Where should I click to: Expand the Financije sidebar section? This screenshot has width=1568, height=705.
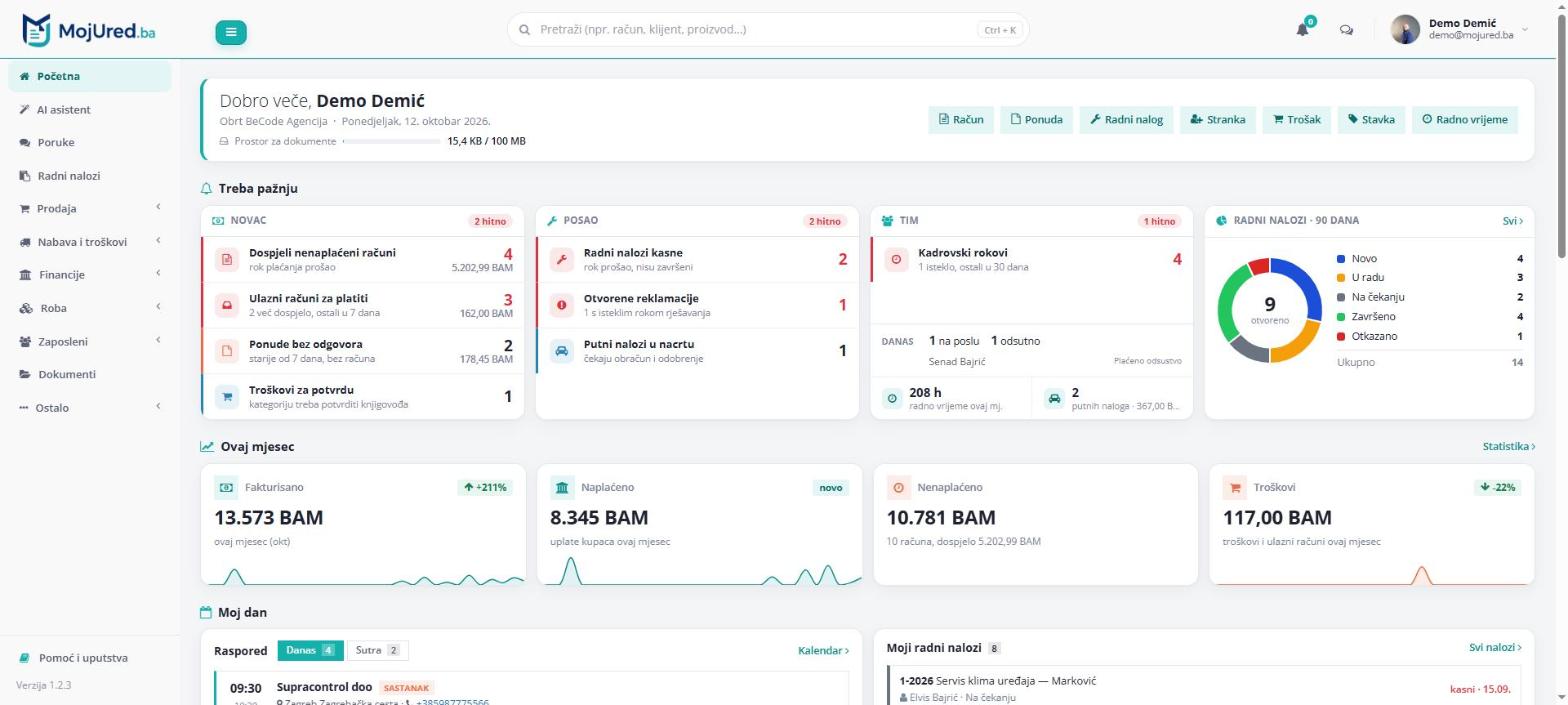point(90,274)
